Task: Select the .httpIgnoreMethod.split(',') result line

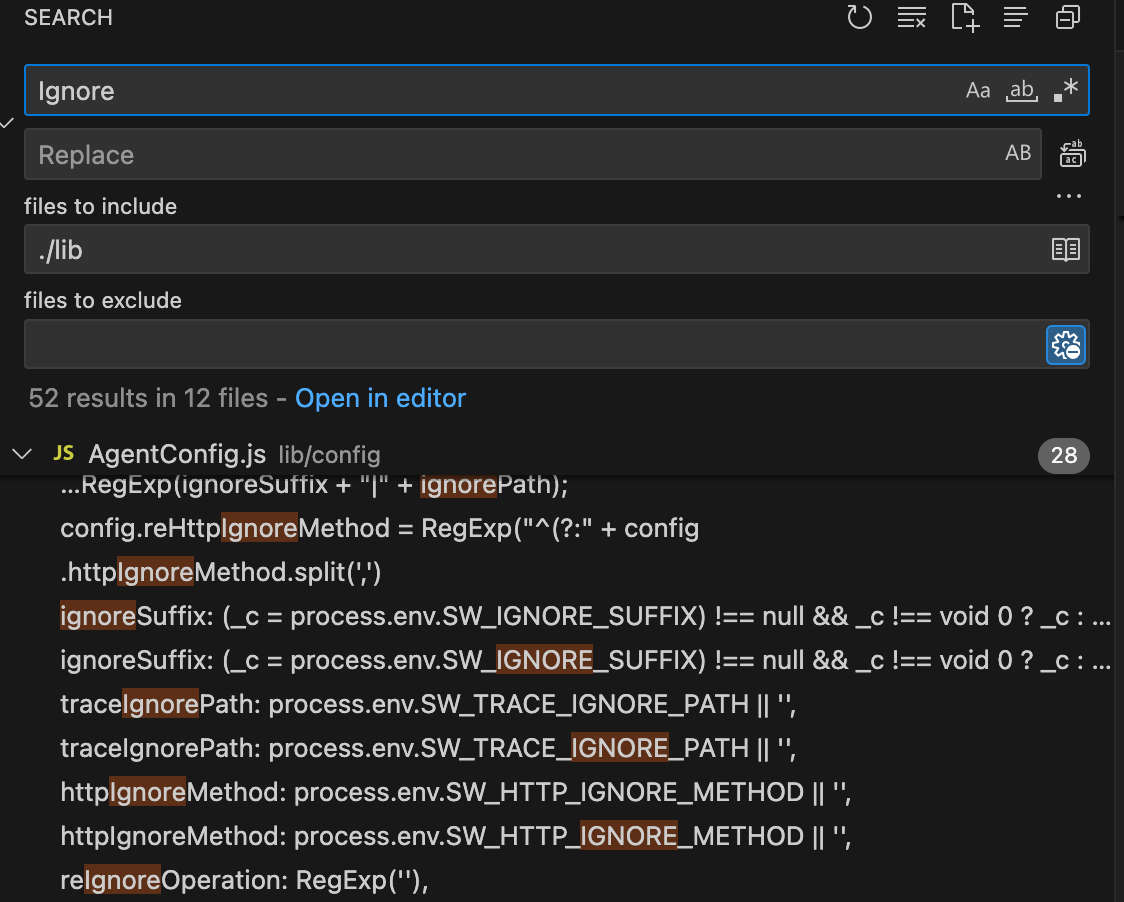Action: [221, 572]
